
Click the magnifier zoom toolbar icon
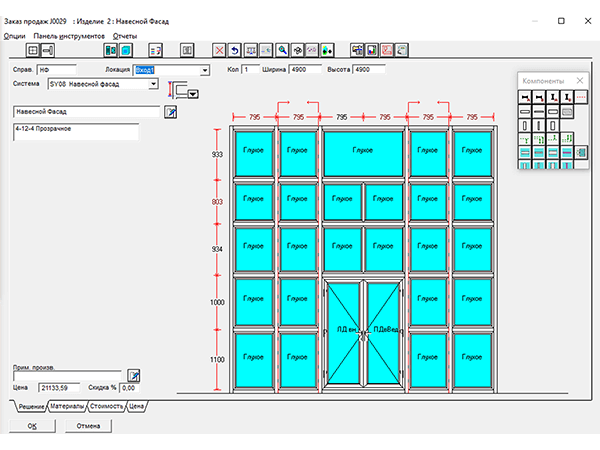[283, 48]
